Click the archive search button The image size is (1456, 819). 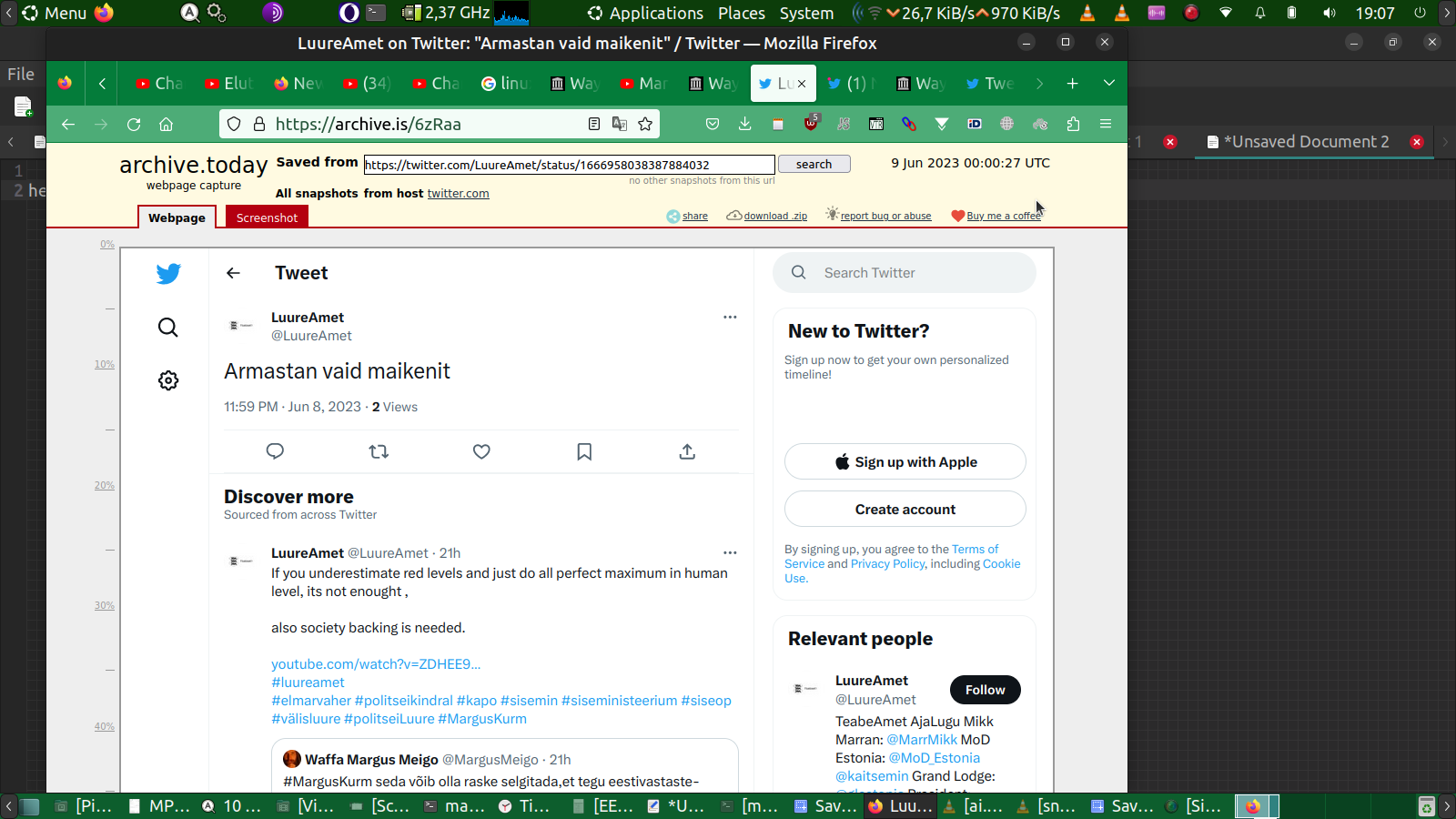(x=814, y=164)
